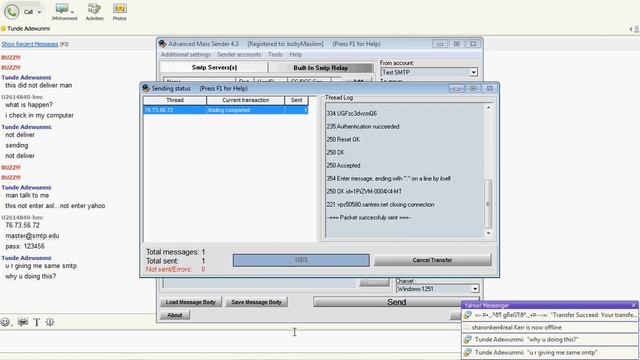Switch to Smtp Server(s) tab
This screenshot has height=360, width=640.
point(214,67)
